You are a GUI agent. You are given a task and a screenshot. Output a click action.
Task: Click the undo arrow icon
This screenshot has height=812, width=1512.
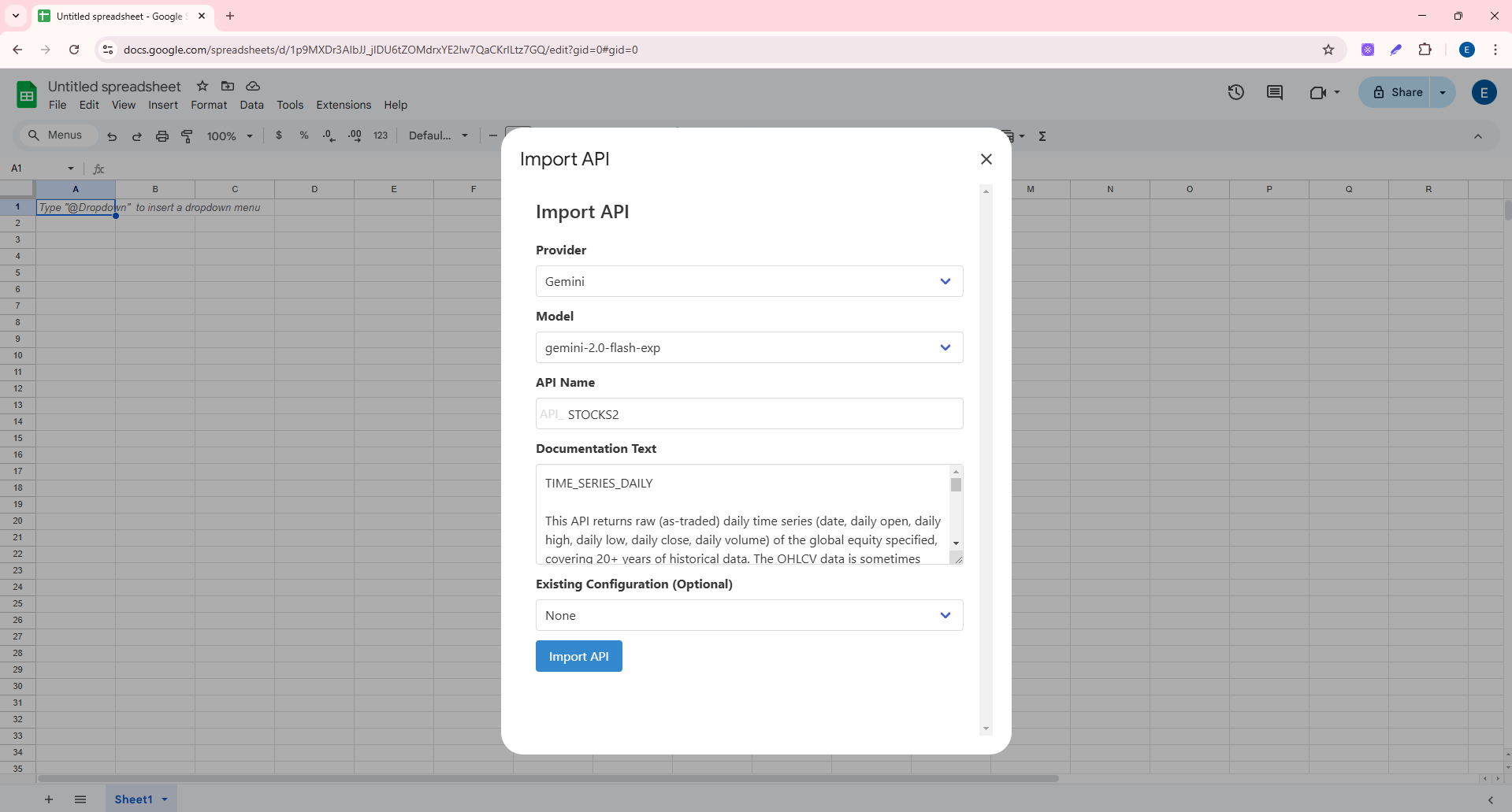coord(112,136)
